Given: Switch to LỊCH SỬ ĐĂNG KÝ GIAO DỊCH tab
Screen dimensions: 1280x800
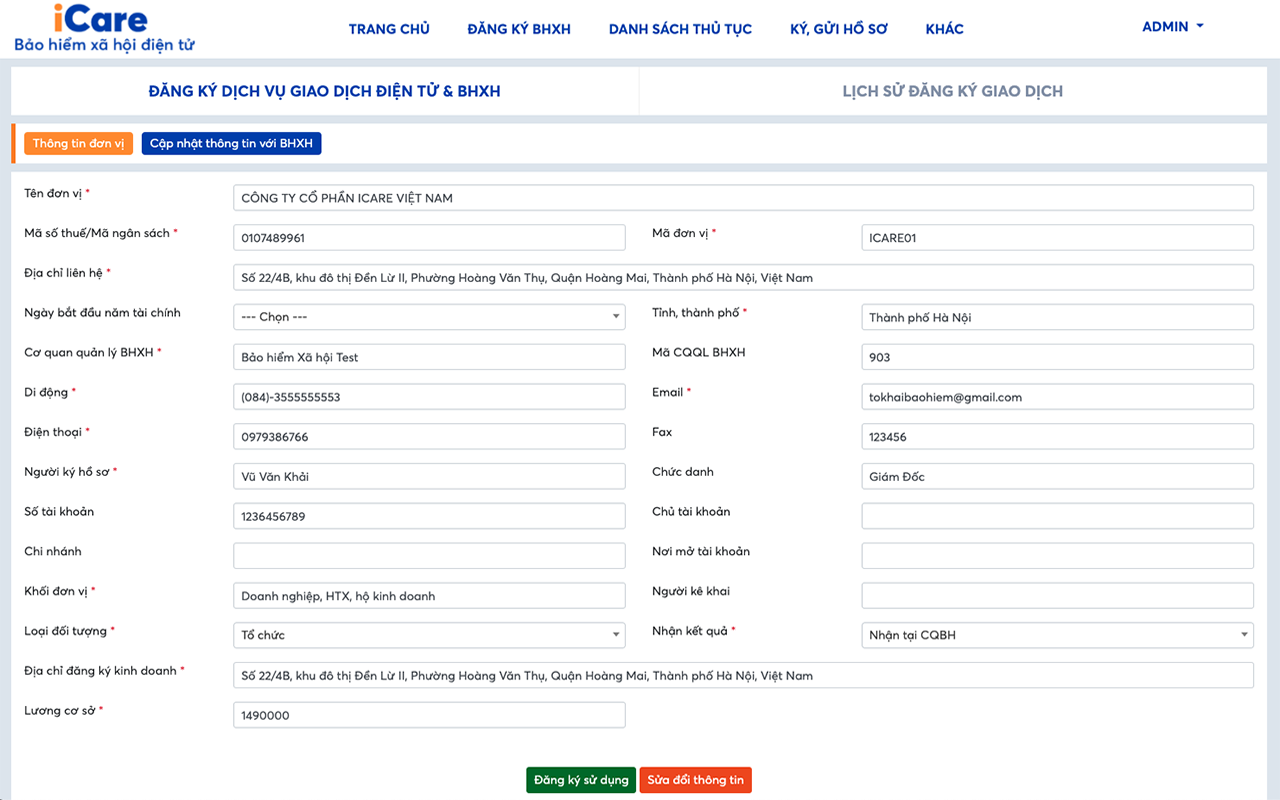Looking at the screenshot, I should click(952, 91).
